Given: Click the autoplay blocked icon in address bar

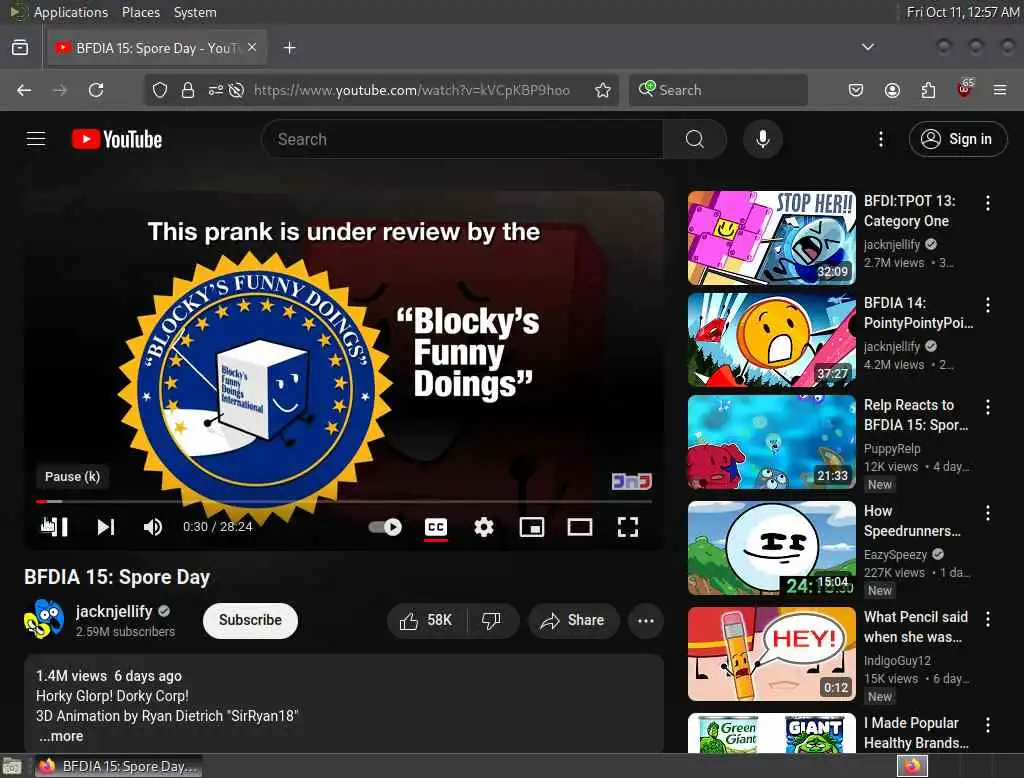Looking at the screenshot, I should pyautogui.click(x=236, y=90).
